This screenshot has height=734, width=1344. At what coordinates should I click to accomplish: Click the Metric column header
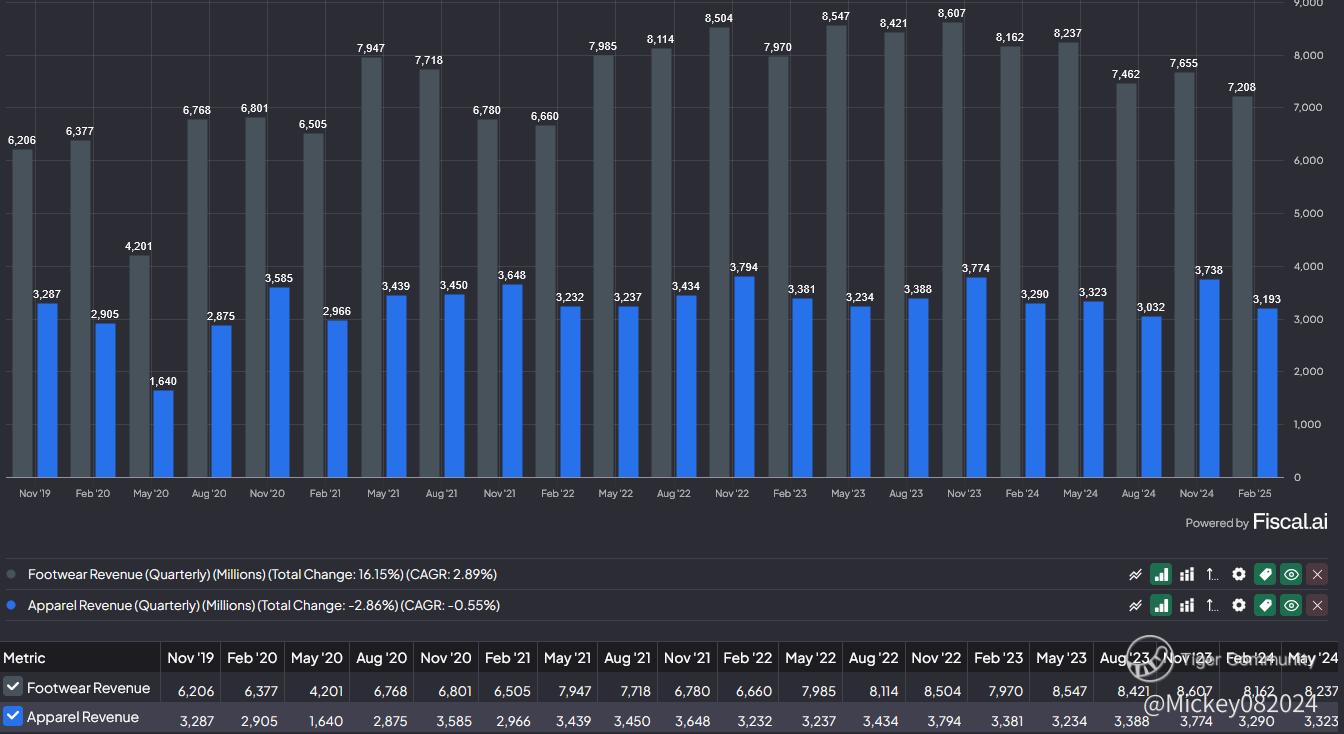tap(24, 658)
